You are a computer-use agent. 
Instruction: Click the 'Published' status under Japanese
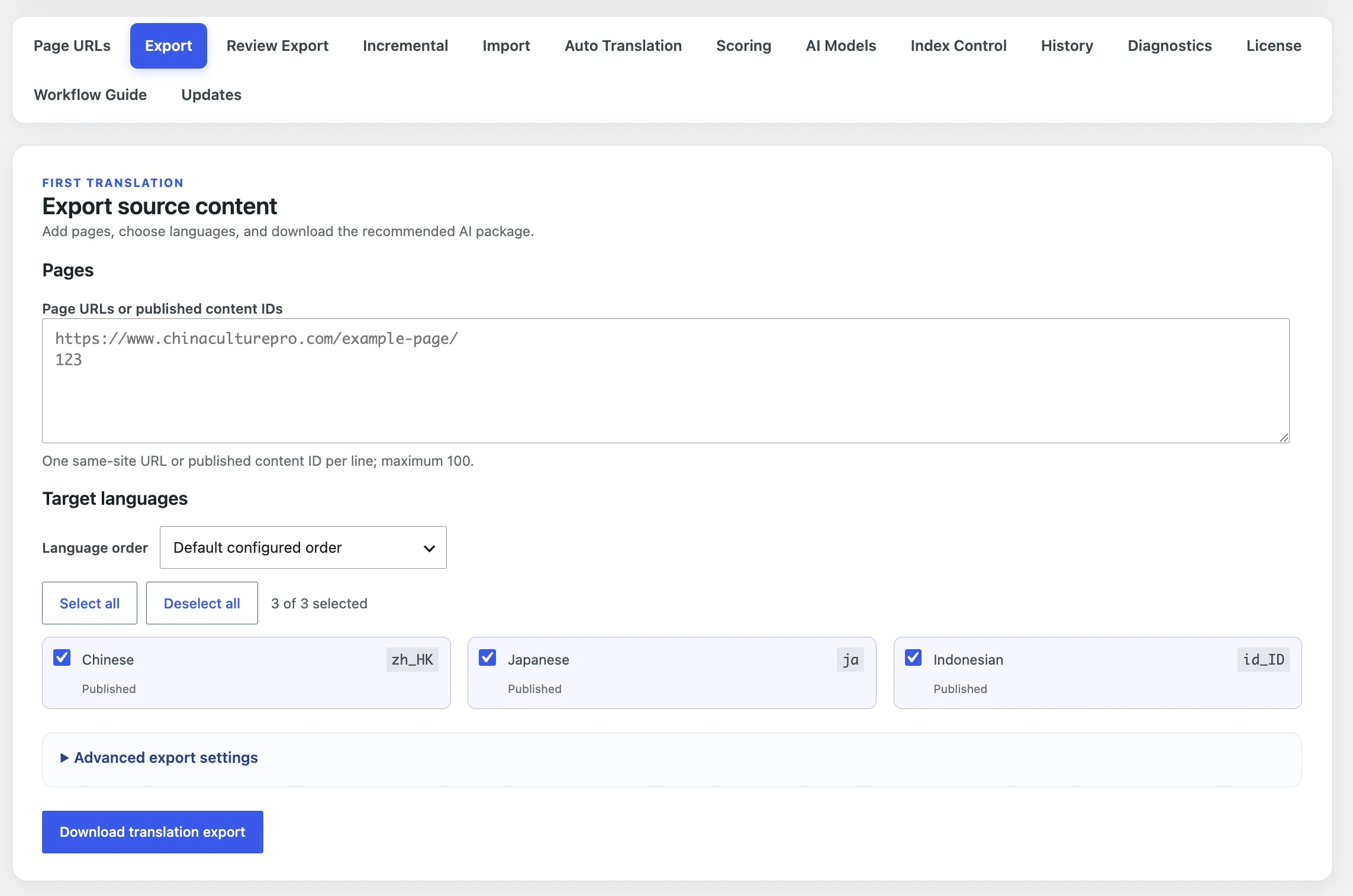click(534, 689)
